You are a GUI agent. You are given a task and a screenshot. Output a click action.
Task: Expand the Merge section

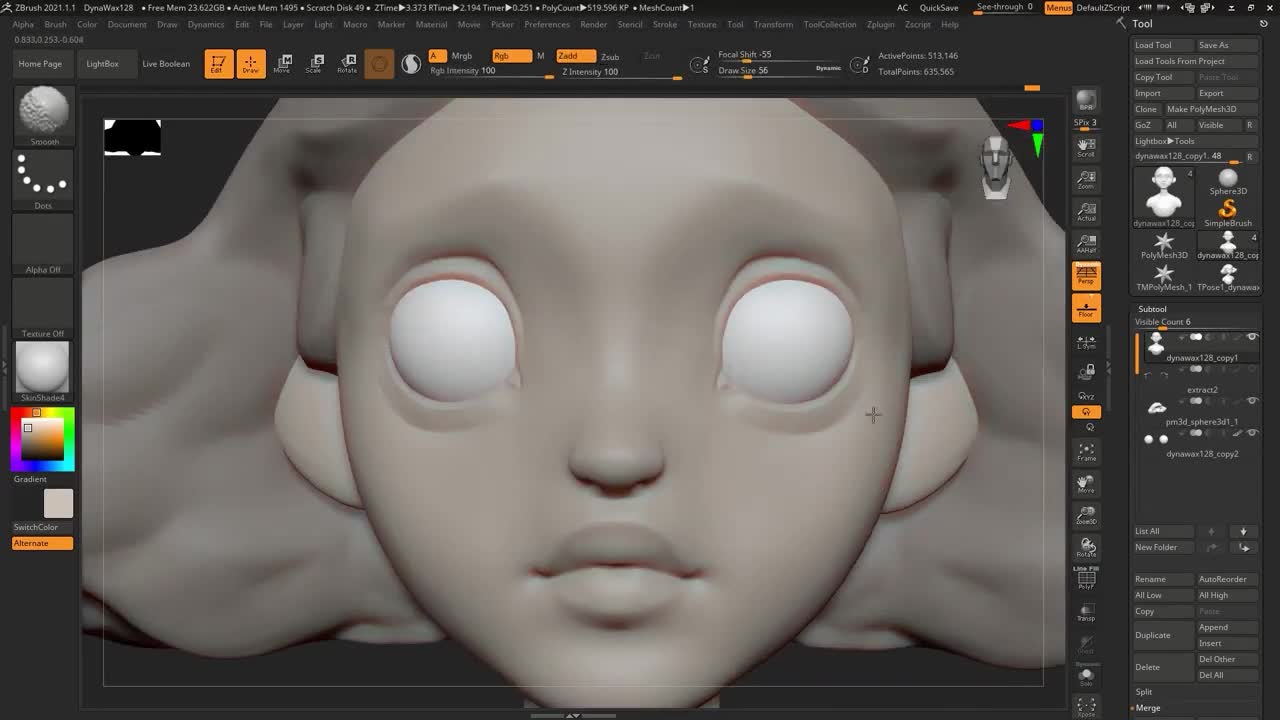[x=1148, y=708]
